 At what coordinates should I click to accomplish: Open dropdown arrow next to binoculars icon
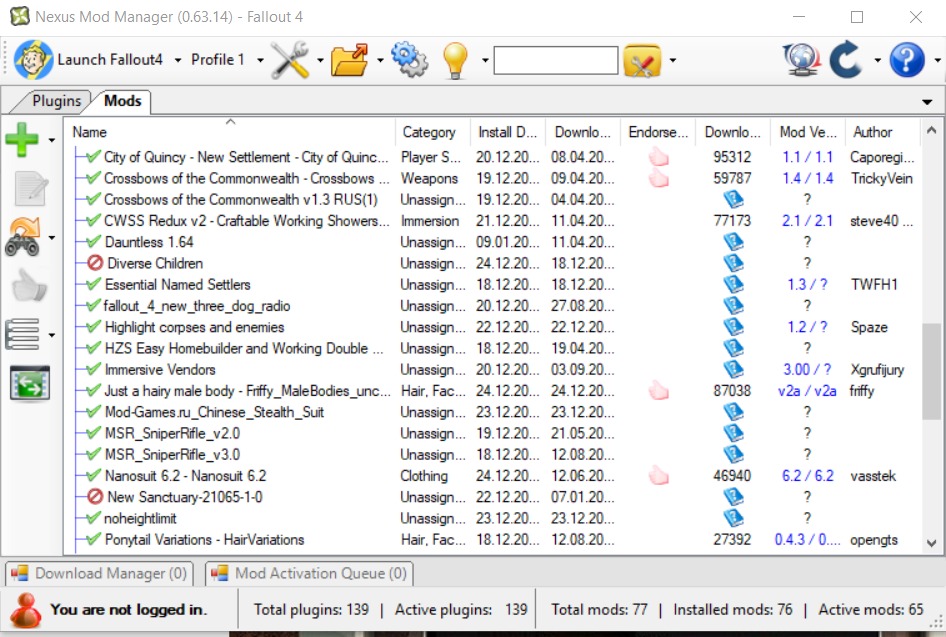pyautogui.click(x=52, y=237)
